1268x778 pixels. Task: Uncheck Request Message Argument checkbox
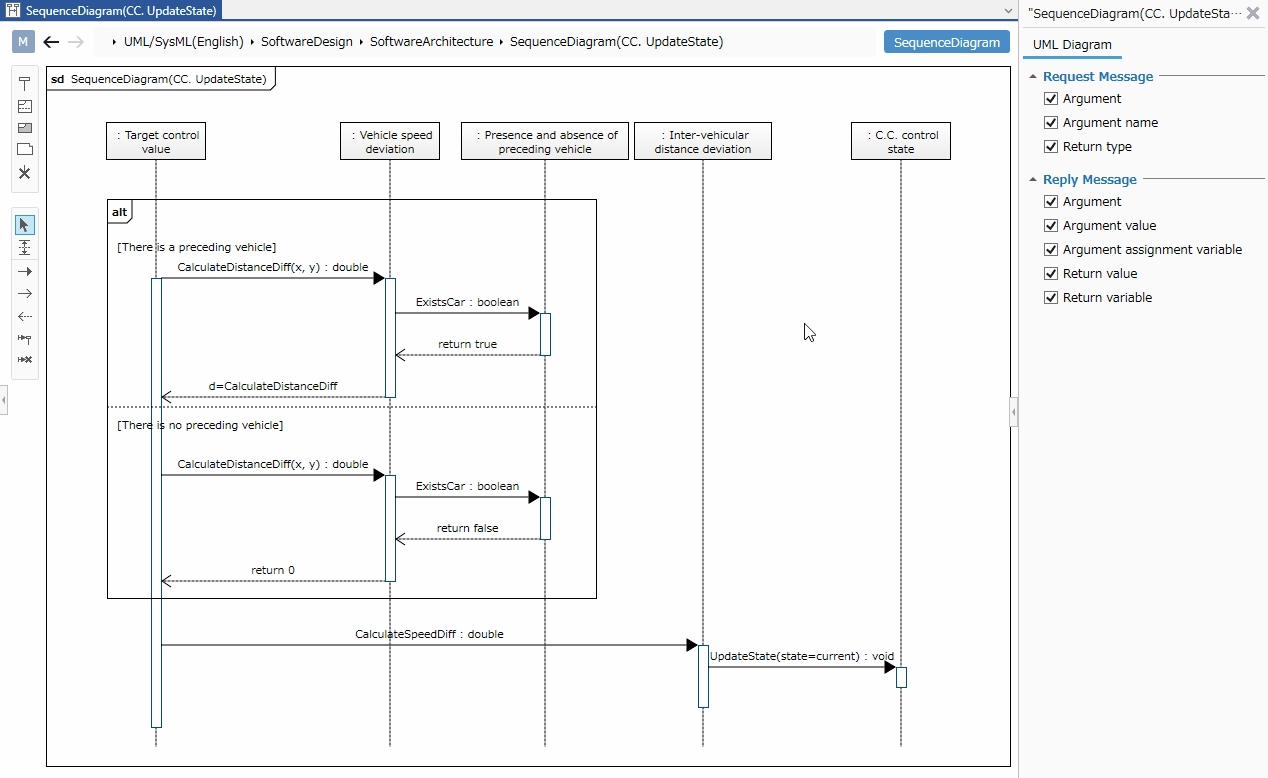(x=1050, y=98)
